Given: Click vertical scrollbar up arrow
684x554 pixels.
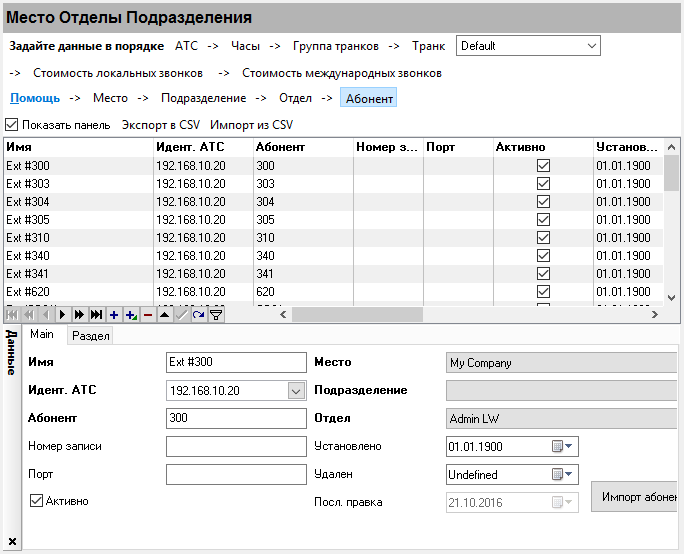Looking at the screenshot, I should coord(671,147).
